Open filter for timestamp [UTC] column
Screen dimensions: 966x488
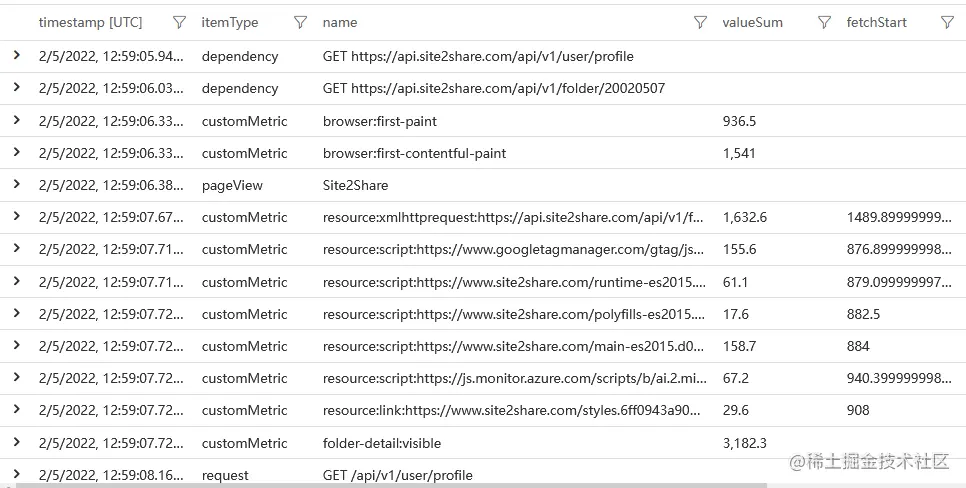click(179, 22)
